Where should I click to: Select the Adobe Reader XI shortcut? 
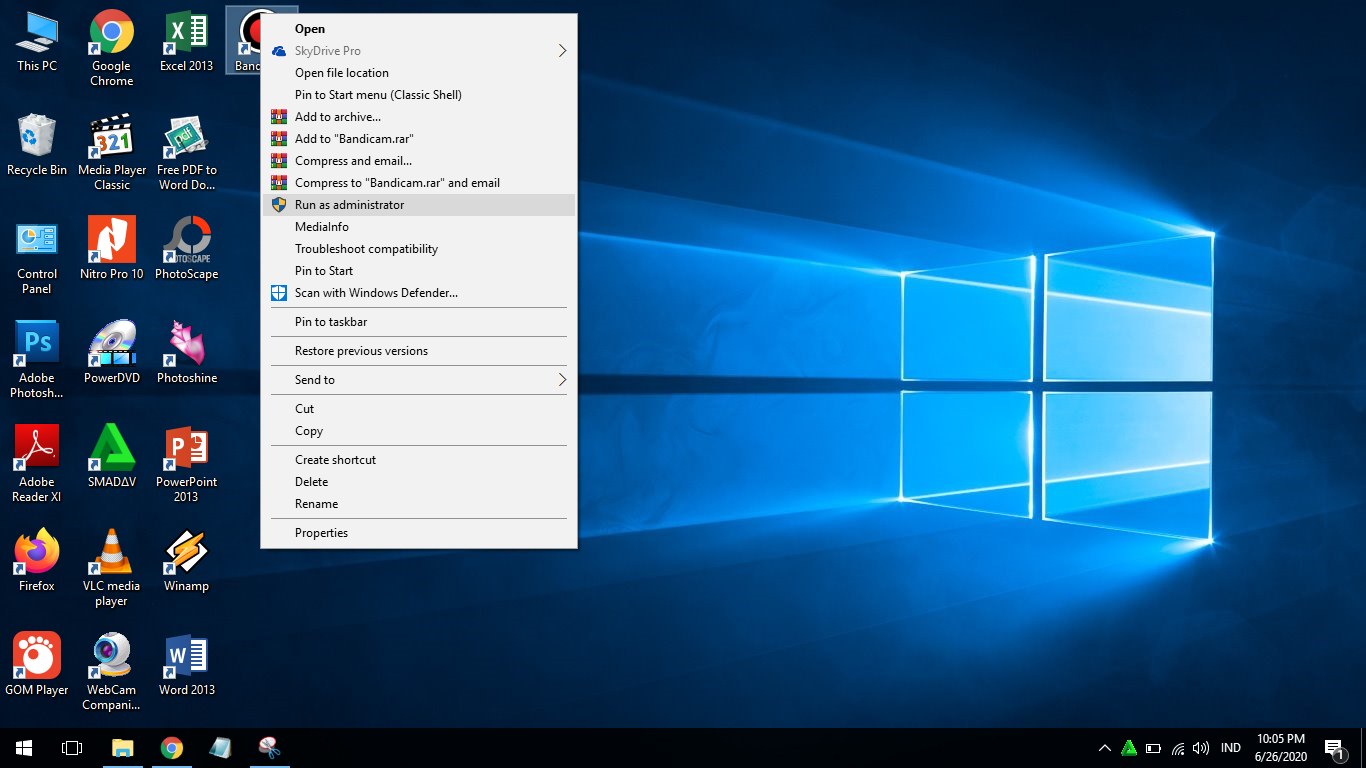37,464
